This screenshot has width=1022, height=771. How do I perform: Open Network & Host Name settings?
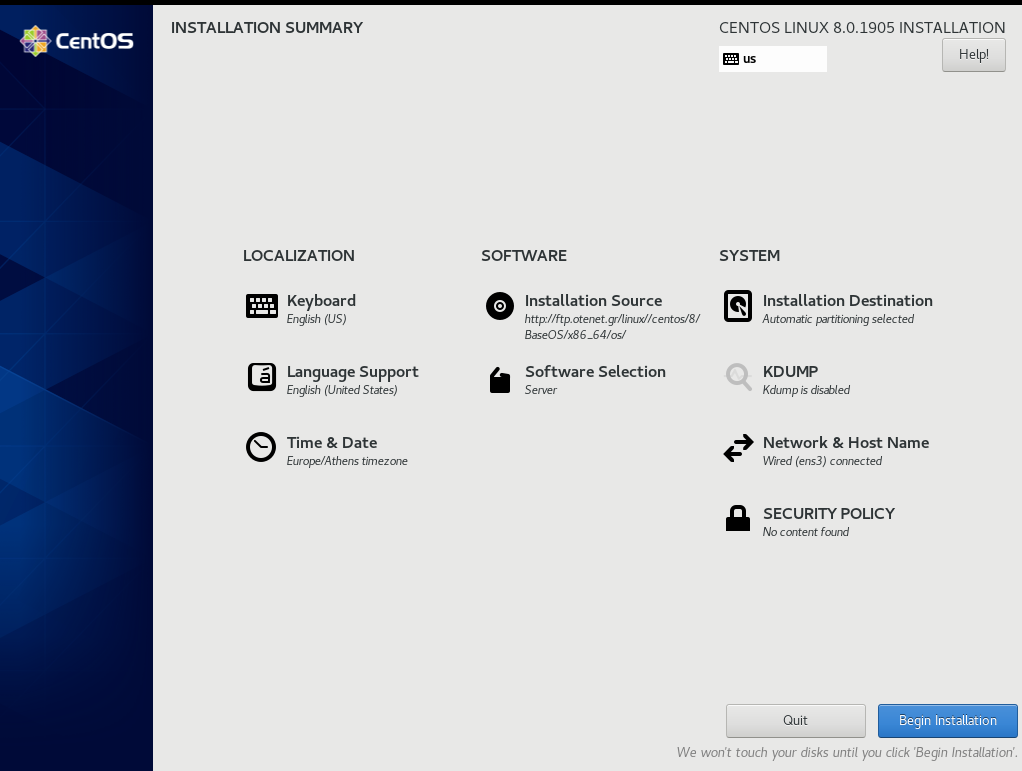pyautogui.click(x=845, y=442)
